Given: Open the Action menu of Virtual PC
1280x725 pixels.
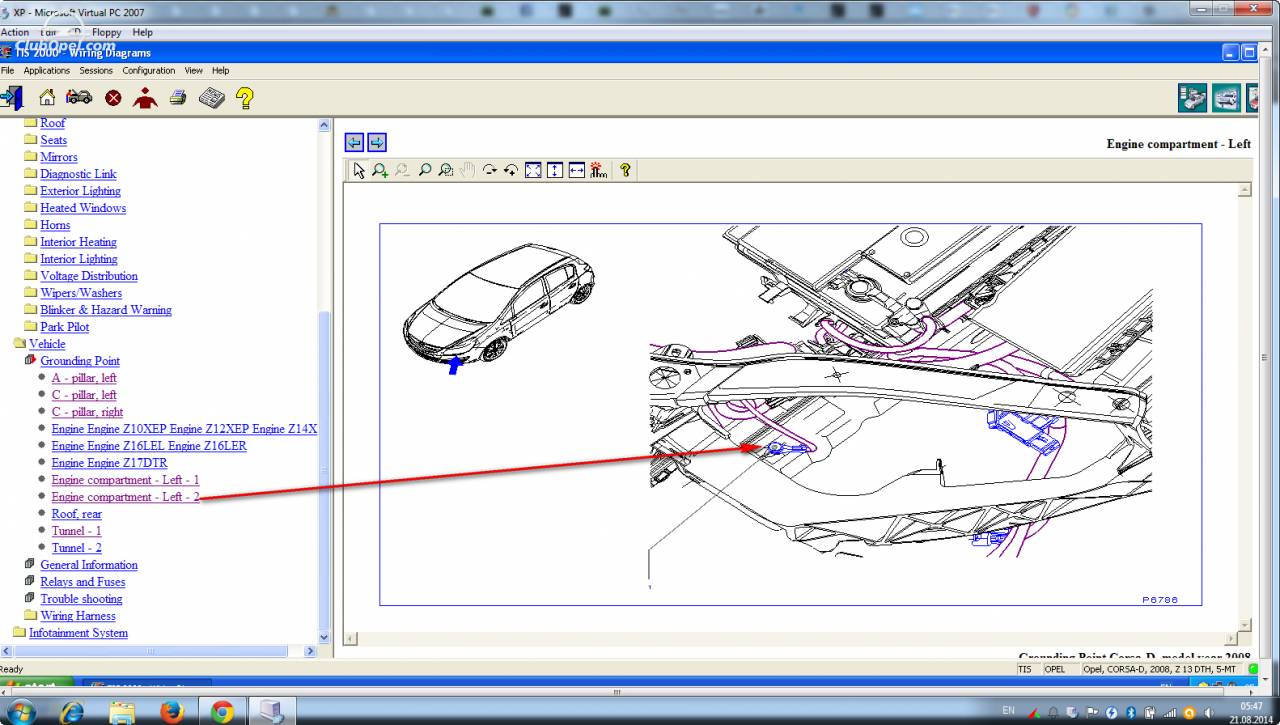Looking at the screenshot, I should click(x=15, y=32).
